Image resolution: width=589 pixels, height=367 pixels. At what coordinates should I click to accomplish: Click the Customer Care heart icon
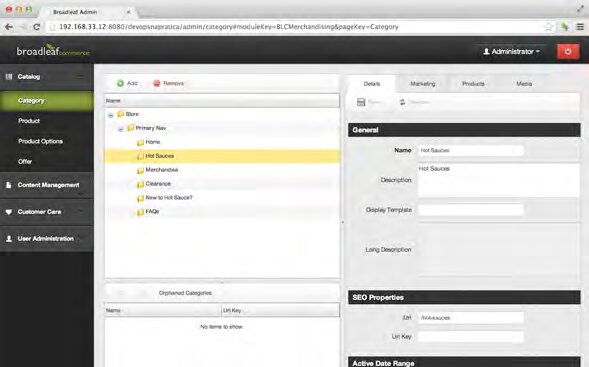9,212
